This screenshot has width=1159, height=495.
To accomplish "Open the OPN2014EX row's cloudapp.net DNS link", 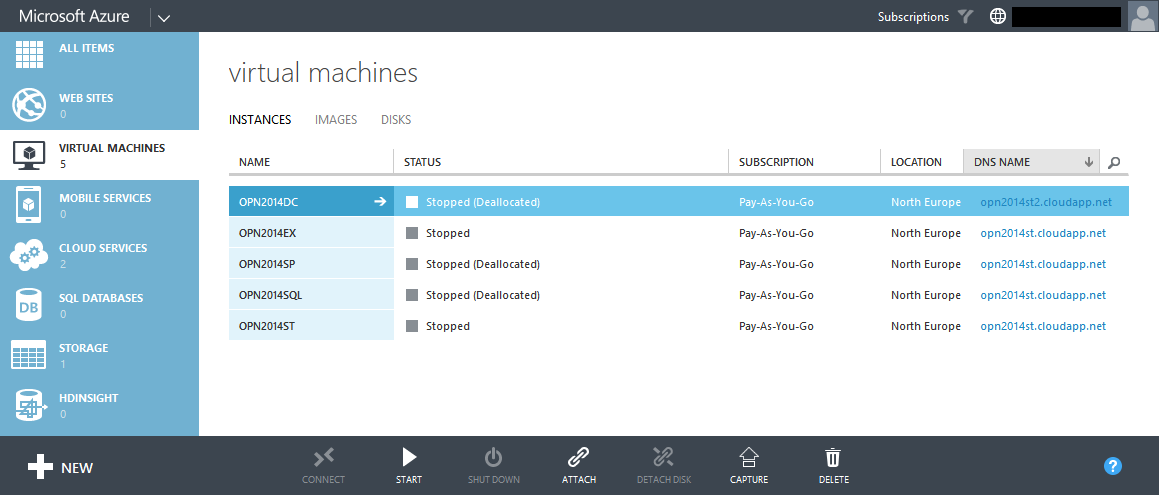I will tap(1043, 233).
